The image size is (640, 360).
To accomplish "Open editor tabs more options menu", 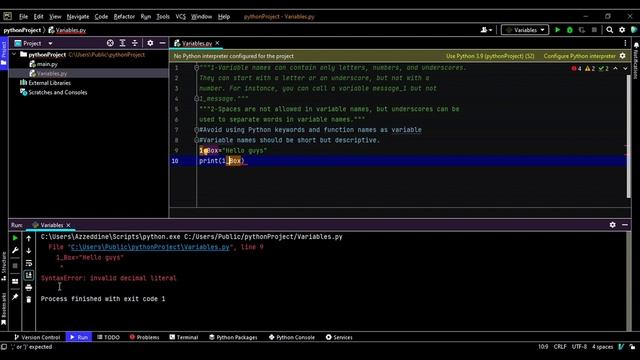I will [x=625, y=43].
